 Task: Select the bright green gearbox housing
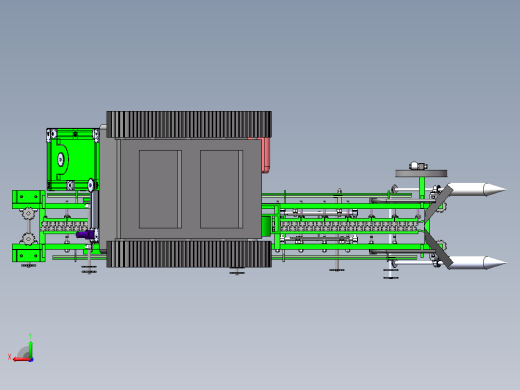coord(73,159)
